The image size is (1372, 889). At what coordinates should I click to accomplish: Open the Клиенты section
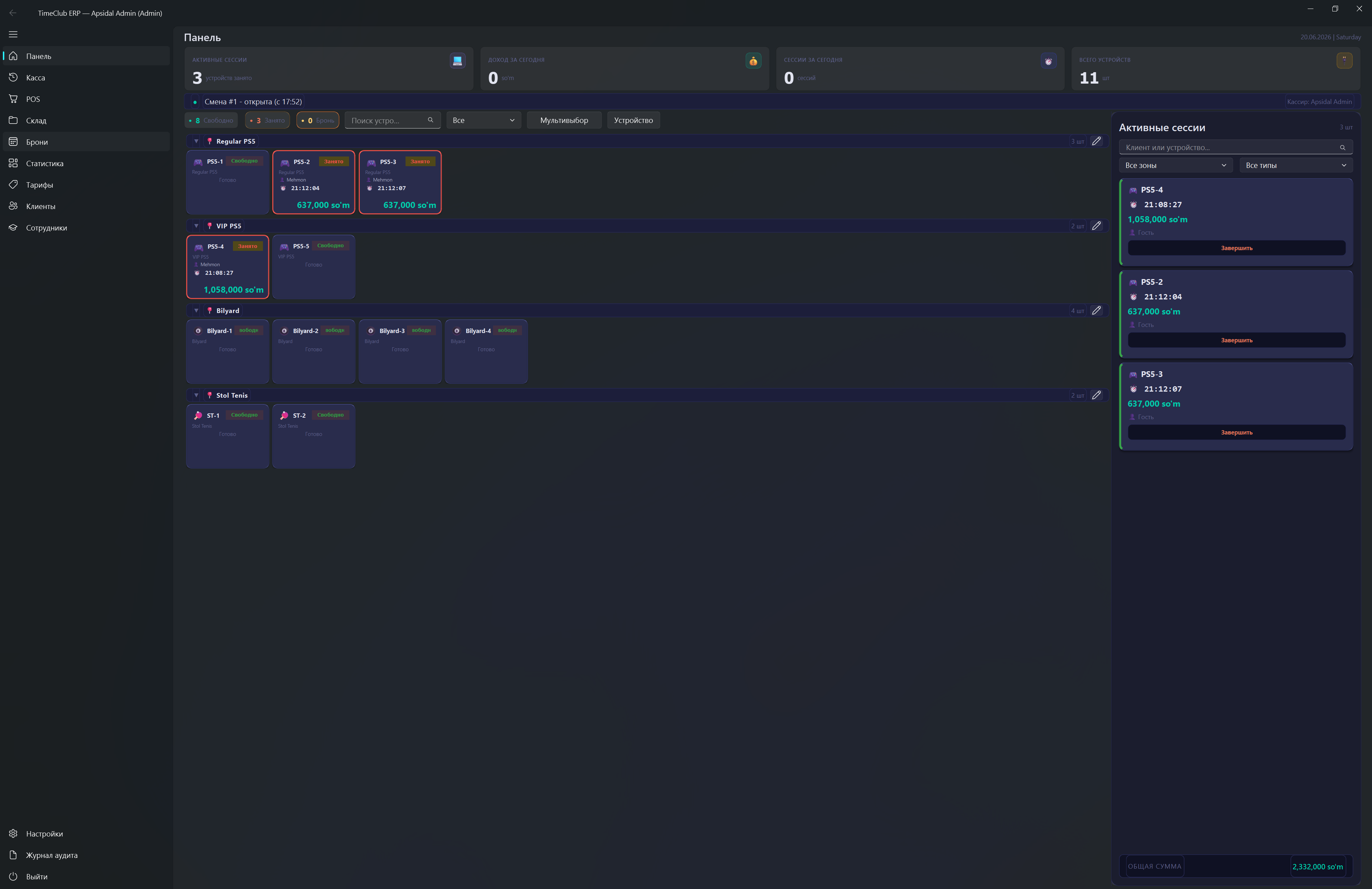86,207
